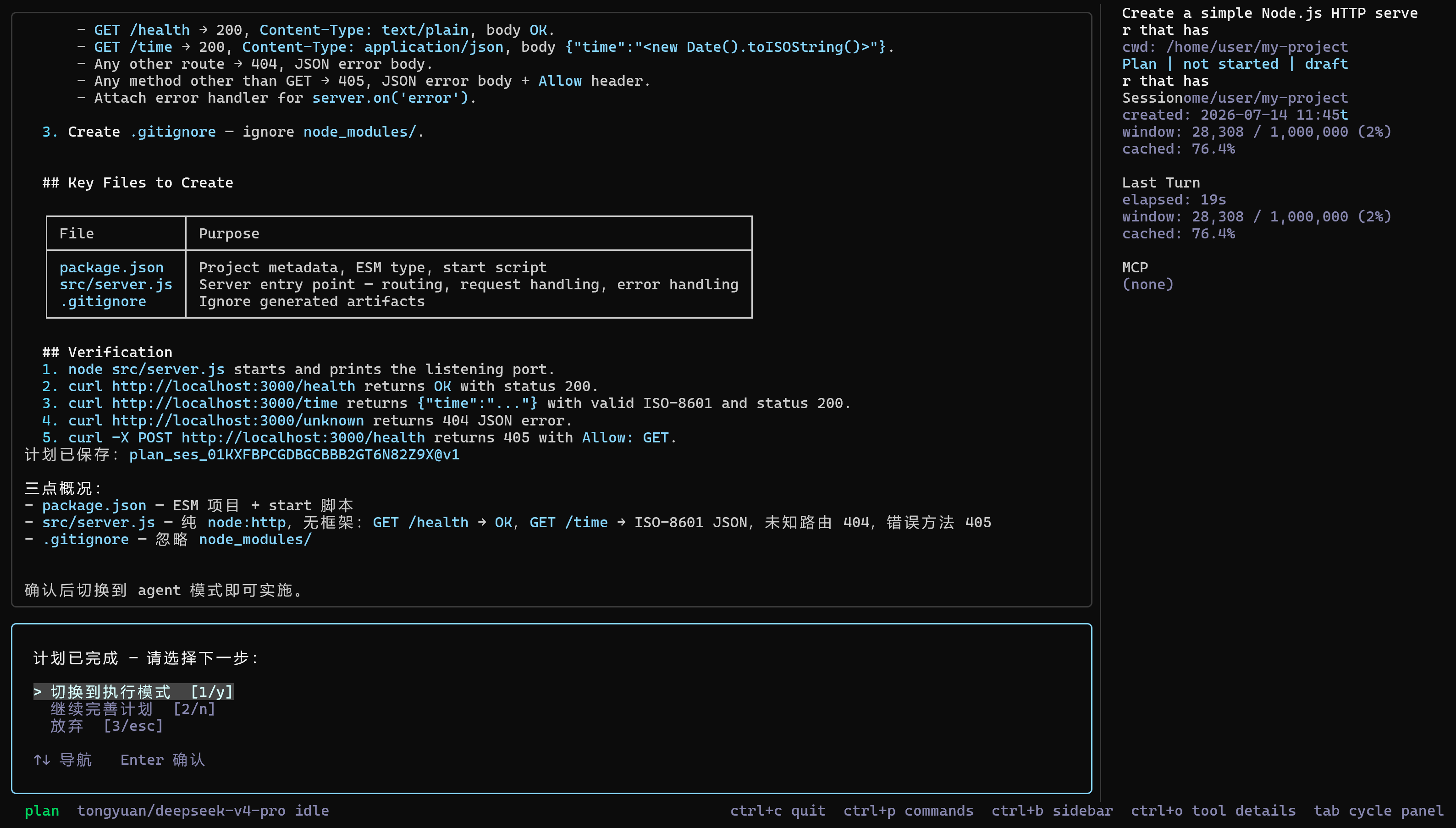
Task: Click 'node_modules/' in step 3 line
Action: pyautogui.click(x=359, y=132)
